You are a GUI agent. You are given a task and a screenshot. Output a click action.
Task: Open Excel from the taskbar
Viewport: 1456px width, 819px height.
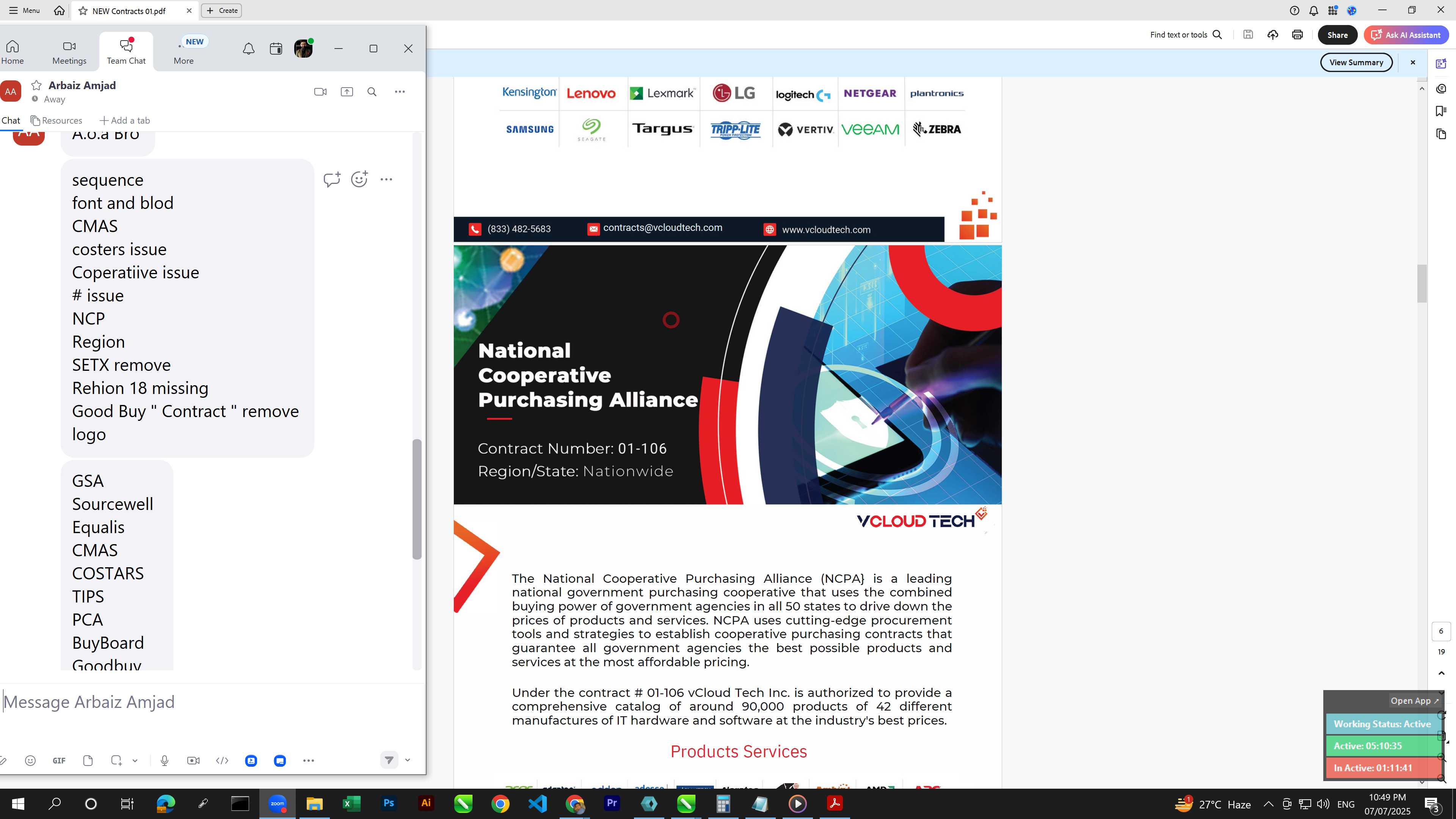coord(351,803)
